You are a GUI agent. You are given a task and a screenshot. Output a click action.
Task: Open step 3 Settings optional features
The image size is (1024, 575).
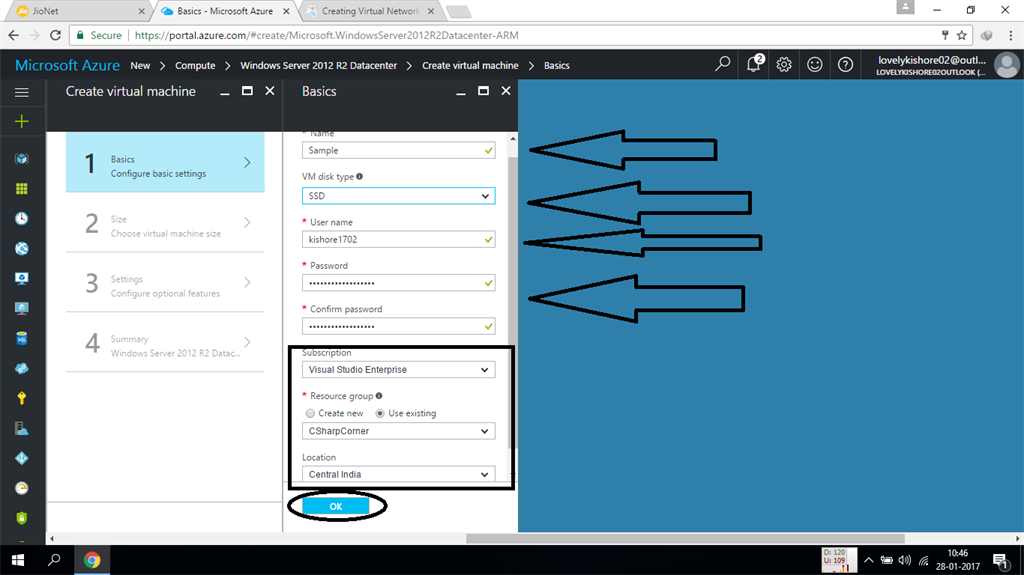(165, 282)
